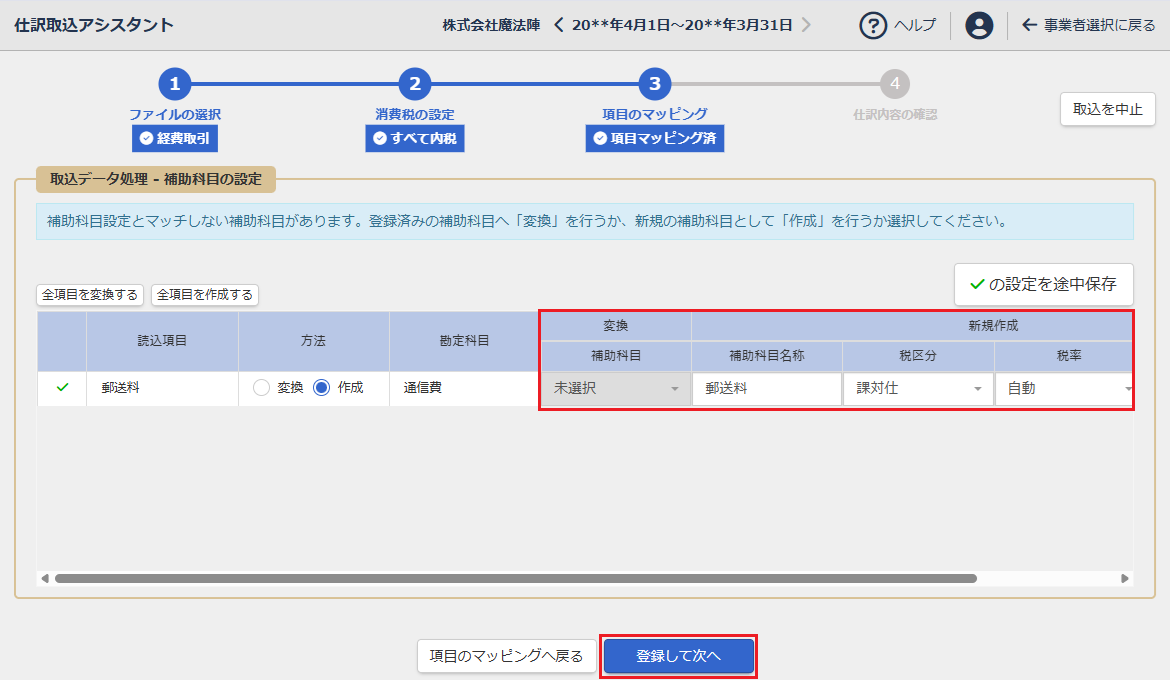The width and height of the screenshot is (1170, 680).
Task: Click previous fiscal year chevron arrow
Action: (x=559, y=25)
